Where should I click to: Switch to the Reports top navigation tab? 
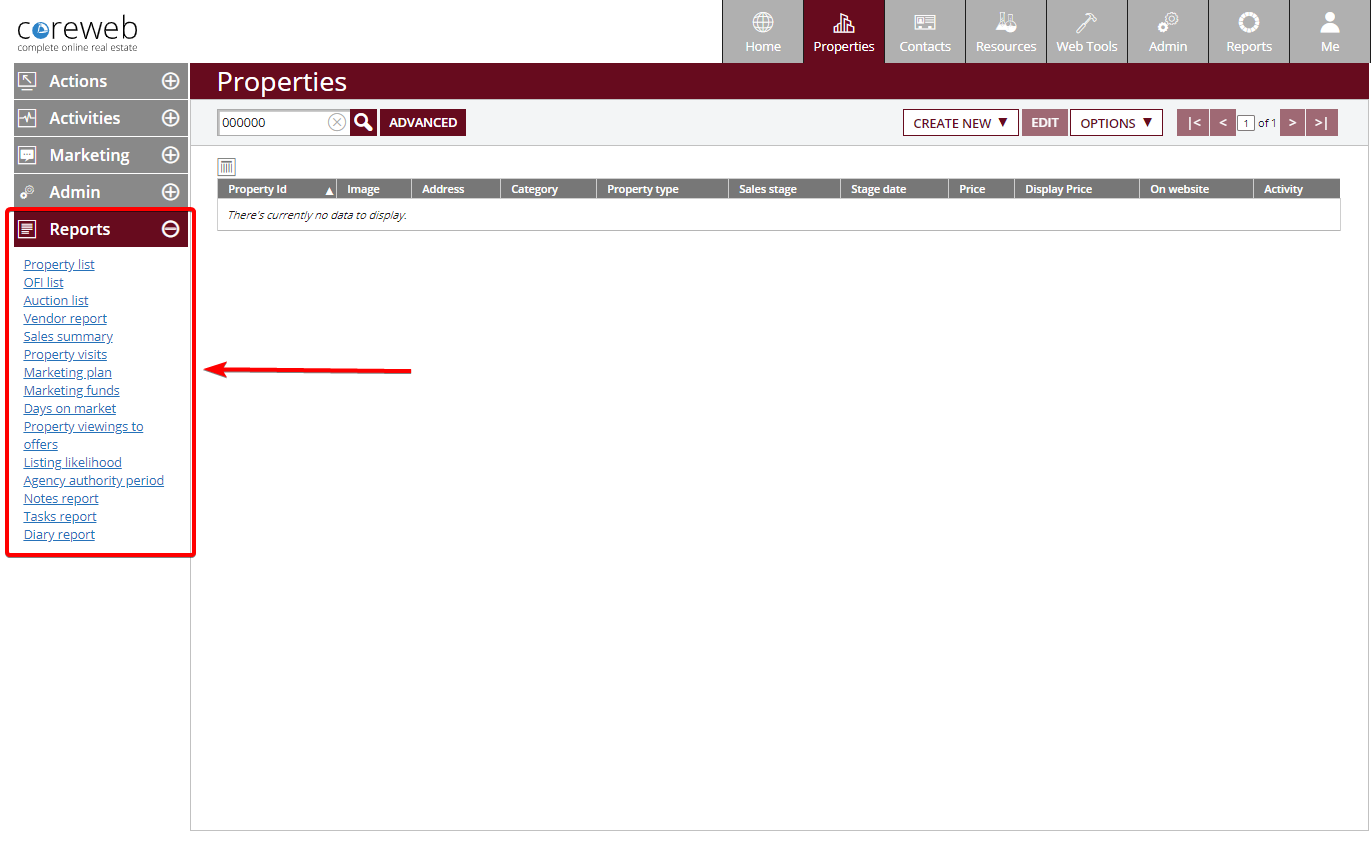[x=1248, y=32]
